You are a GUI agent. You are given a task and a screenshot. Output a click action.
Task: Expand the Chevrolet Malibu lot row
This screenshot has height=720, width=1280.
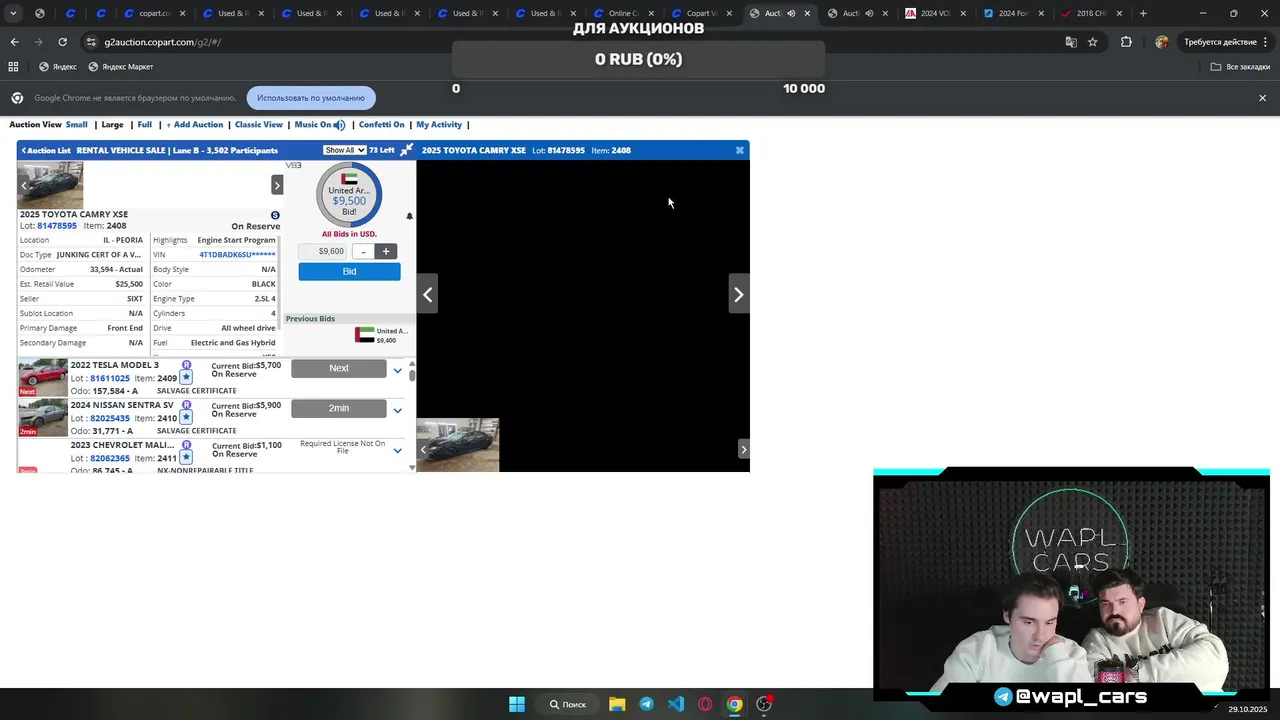397,450
